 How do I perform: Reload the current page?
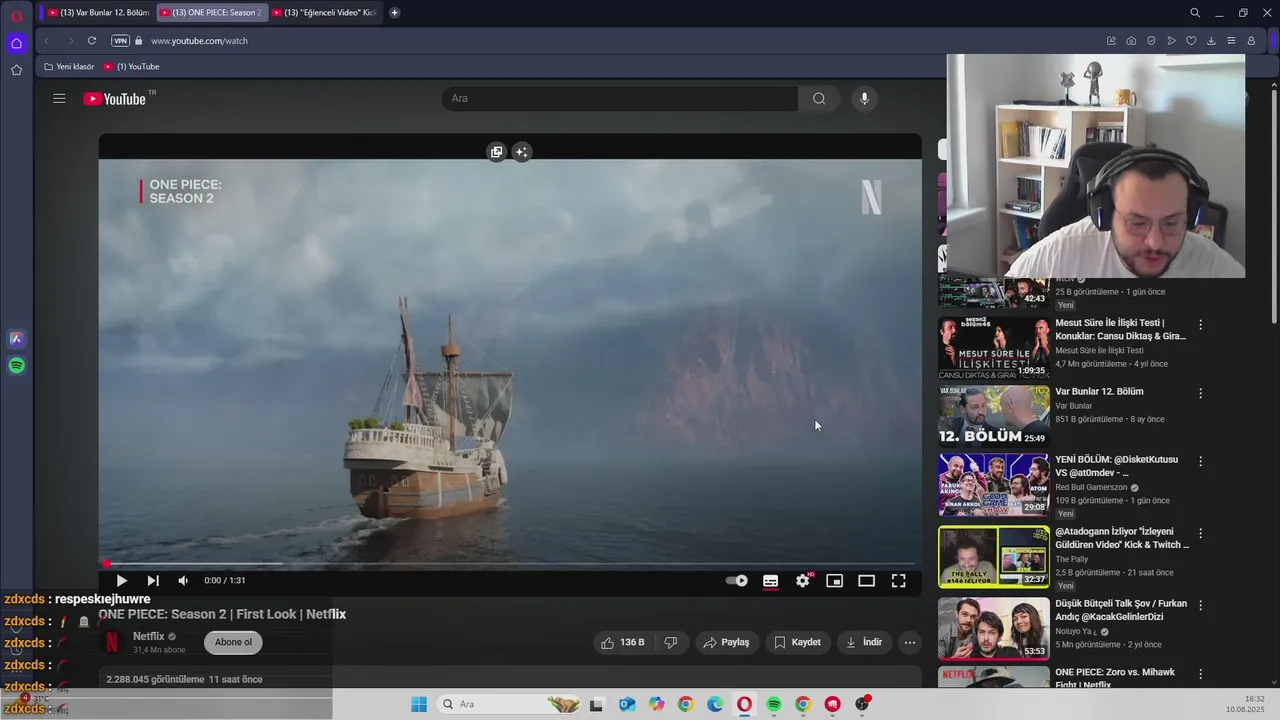[x=92, y=41]
